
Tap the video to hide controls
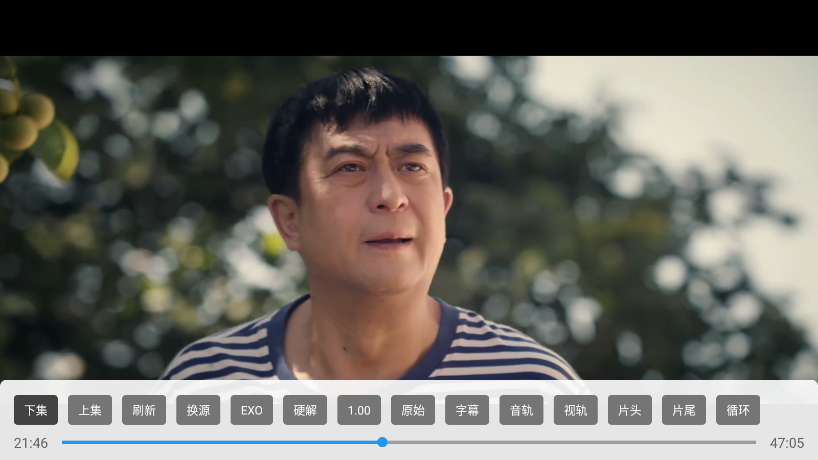point(409,218)
